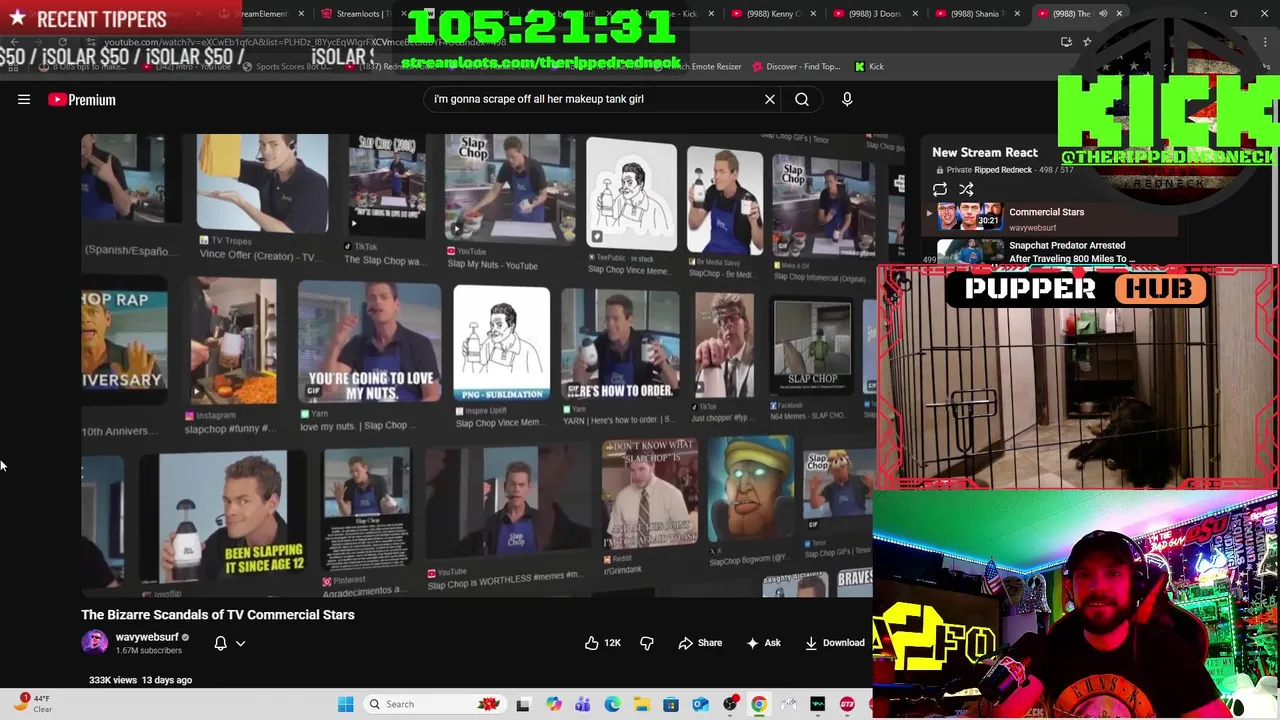Open Microsoft Edge from the taskbar
This screenshot has height=720, width=1280.
click(612, 704)
